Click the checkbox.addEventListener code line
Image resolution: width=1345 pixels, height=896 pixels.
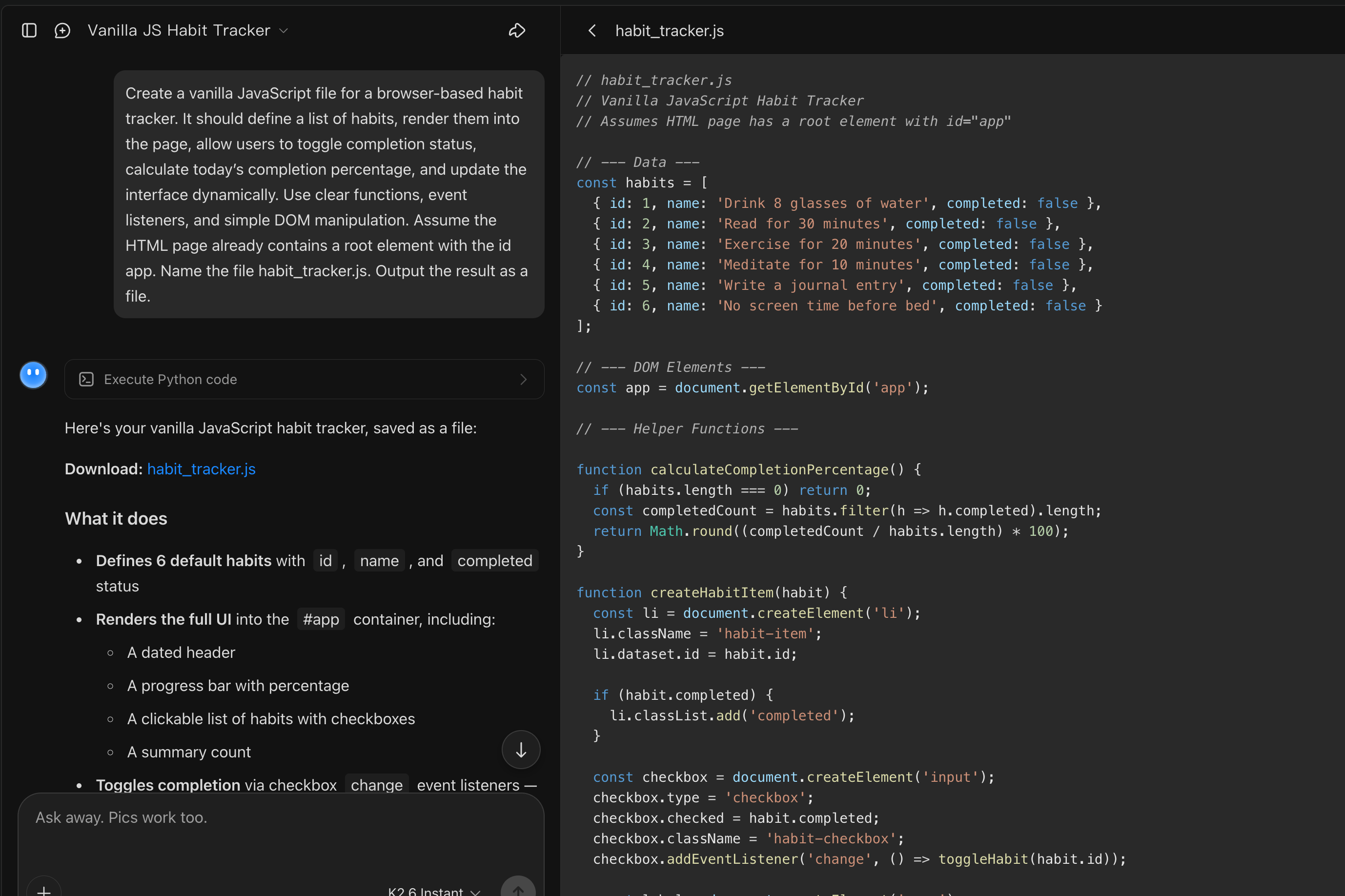[859, 858]
